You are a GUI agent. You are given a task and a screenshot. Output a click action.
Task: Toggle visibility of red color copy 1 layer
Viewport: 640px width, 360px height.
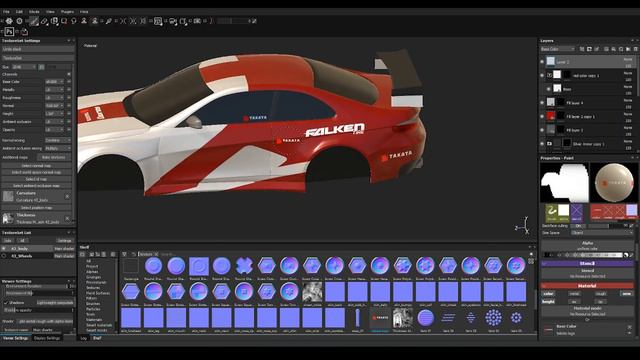pos(542,75)
